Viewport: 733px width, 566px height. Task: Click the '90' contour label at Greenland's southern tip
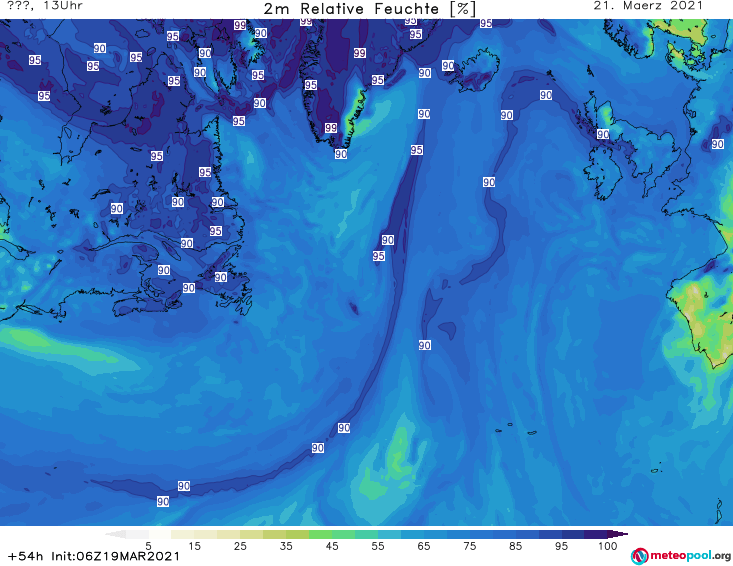point(341,154)
